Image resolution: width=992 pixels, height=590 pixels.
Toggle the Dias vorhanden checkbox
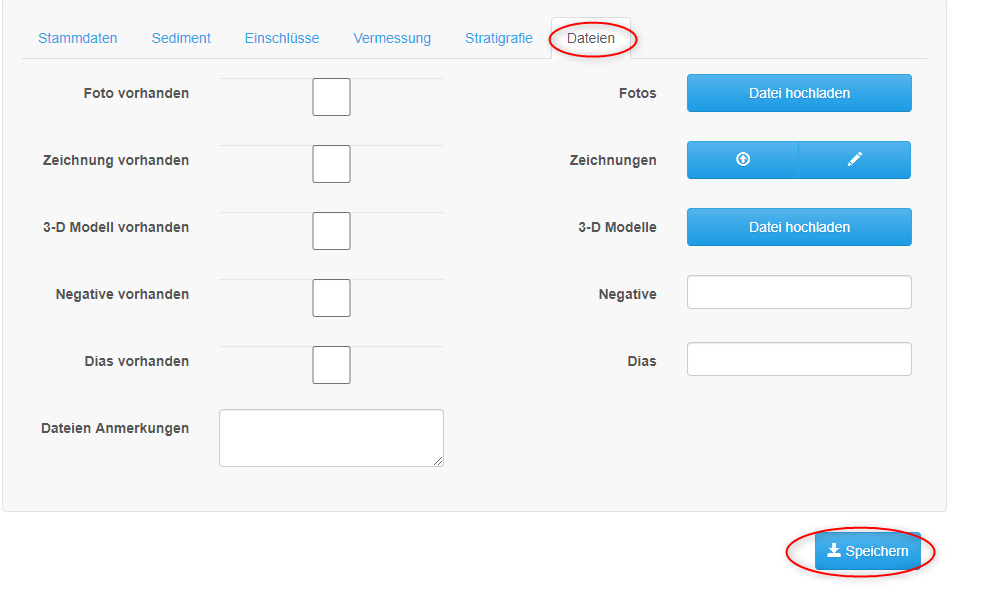332,365
